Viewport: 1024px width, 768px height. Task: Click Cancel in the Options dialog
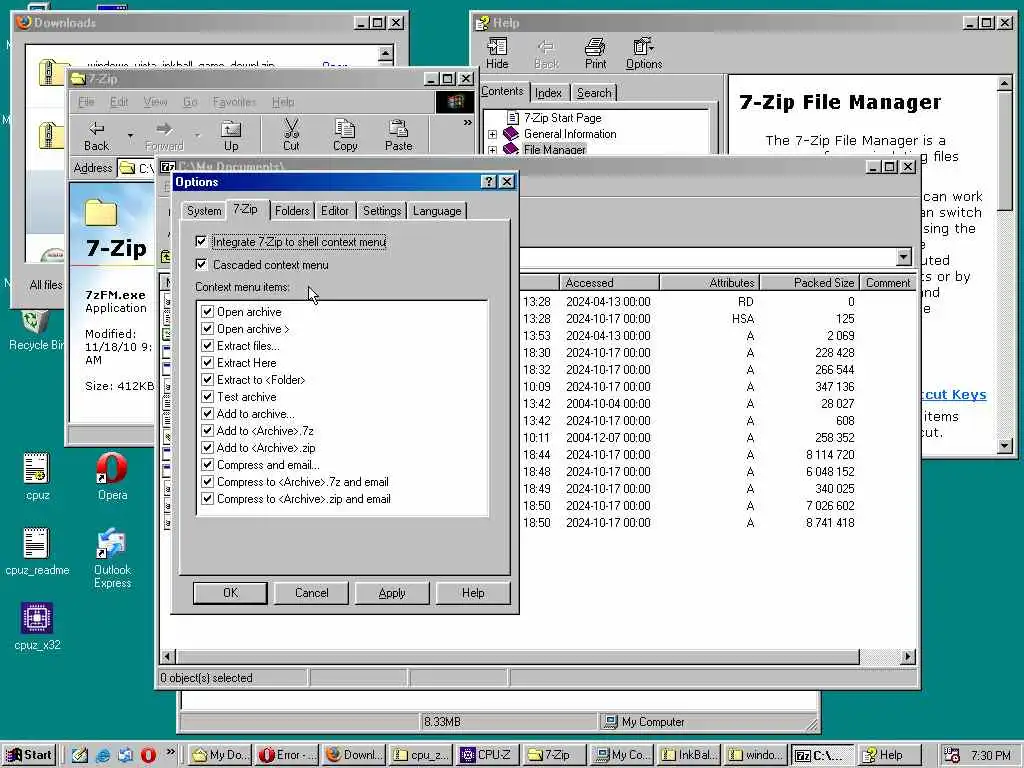tap(312, 593)
